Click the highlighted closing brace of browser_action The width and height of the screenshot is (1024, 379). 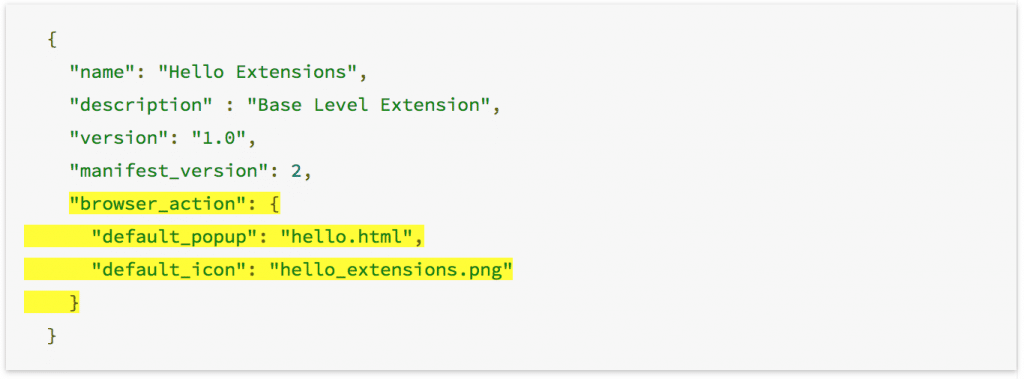coord(74,303)
